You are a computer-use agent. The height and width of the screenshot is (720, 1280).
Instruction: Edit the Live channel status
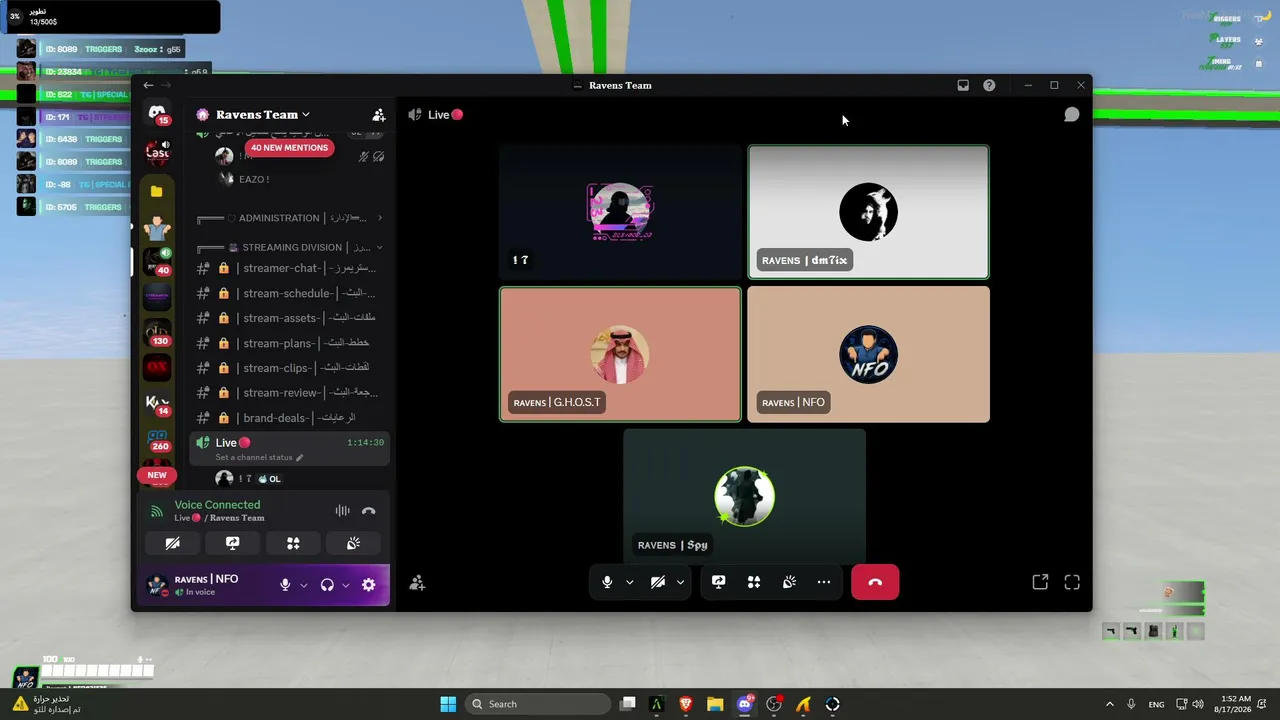pyautogui.click(x=259, y=458)
